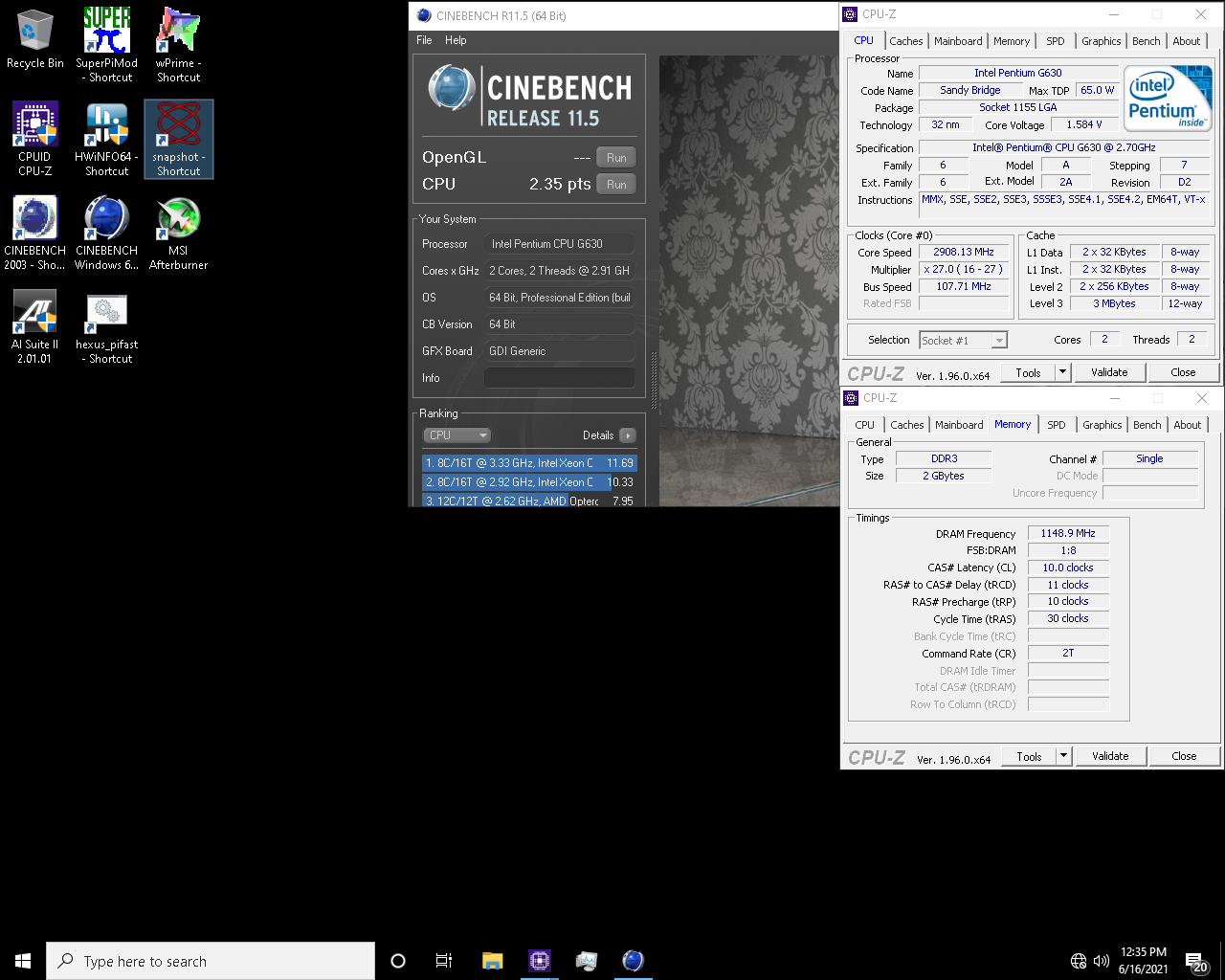Open the Socket #1 selection dropdown
The height and width of the screenshot is (980, 1225).
963,340
